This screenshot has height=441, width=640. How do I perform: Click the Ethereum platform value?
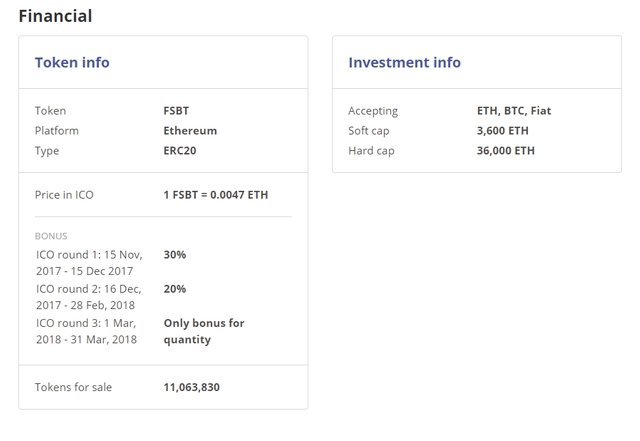pyautogui.click(x=190, y=131)
